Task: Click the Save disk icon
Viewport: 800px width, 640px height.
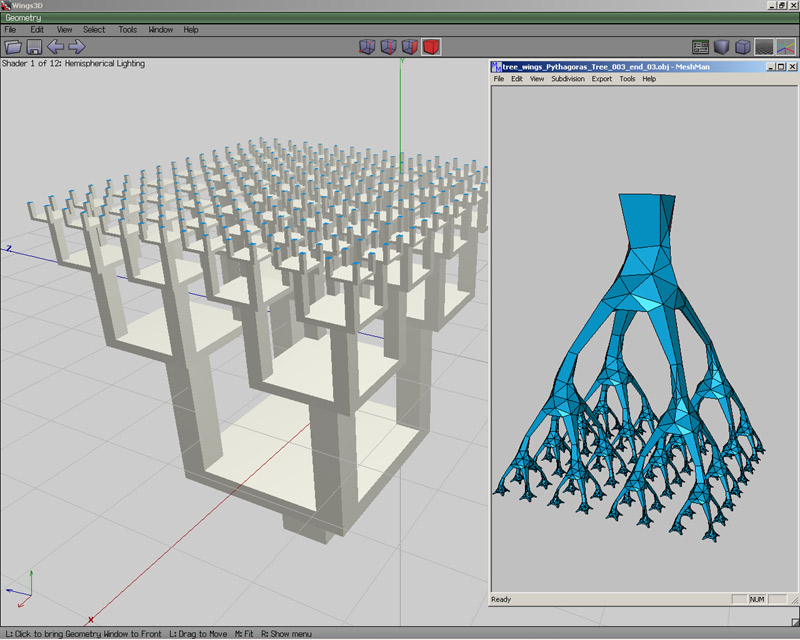Action: (34, 47)
